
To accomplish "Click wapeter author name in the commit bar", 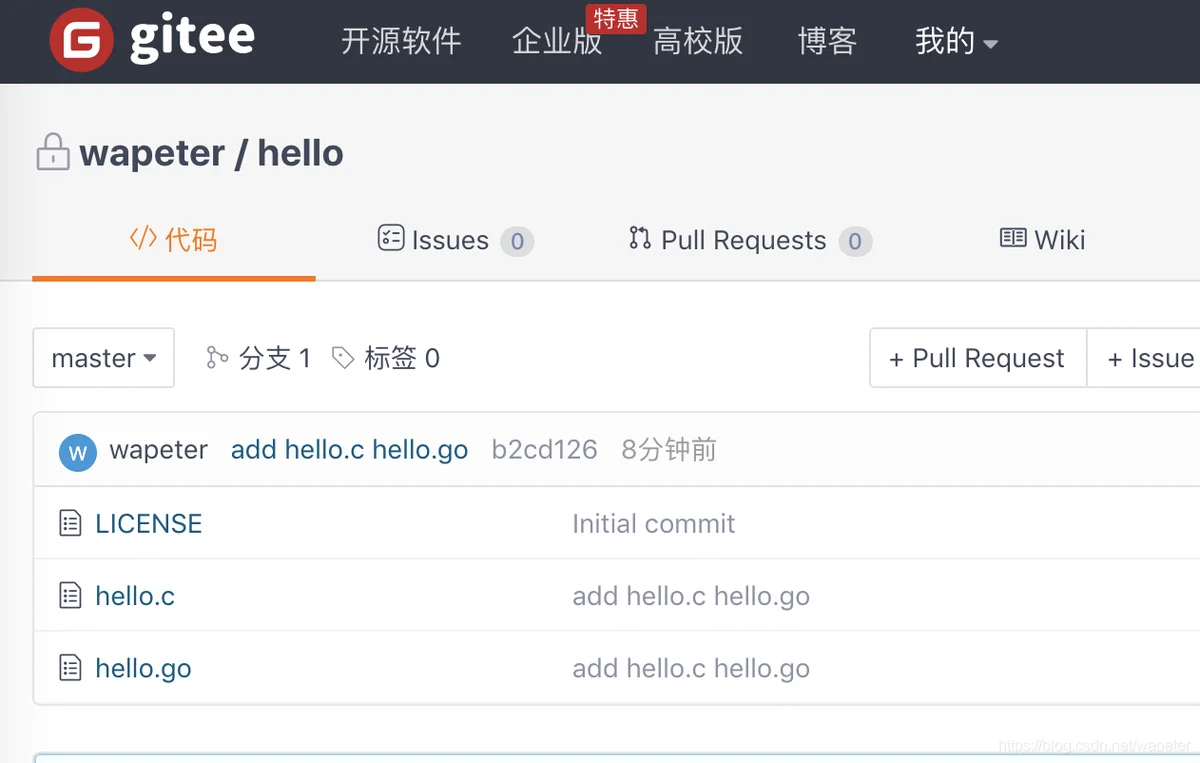I will pos(159,450).
